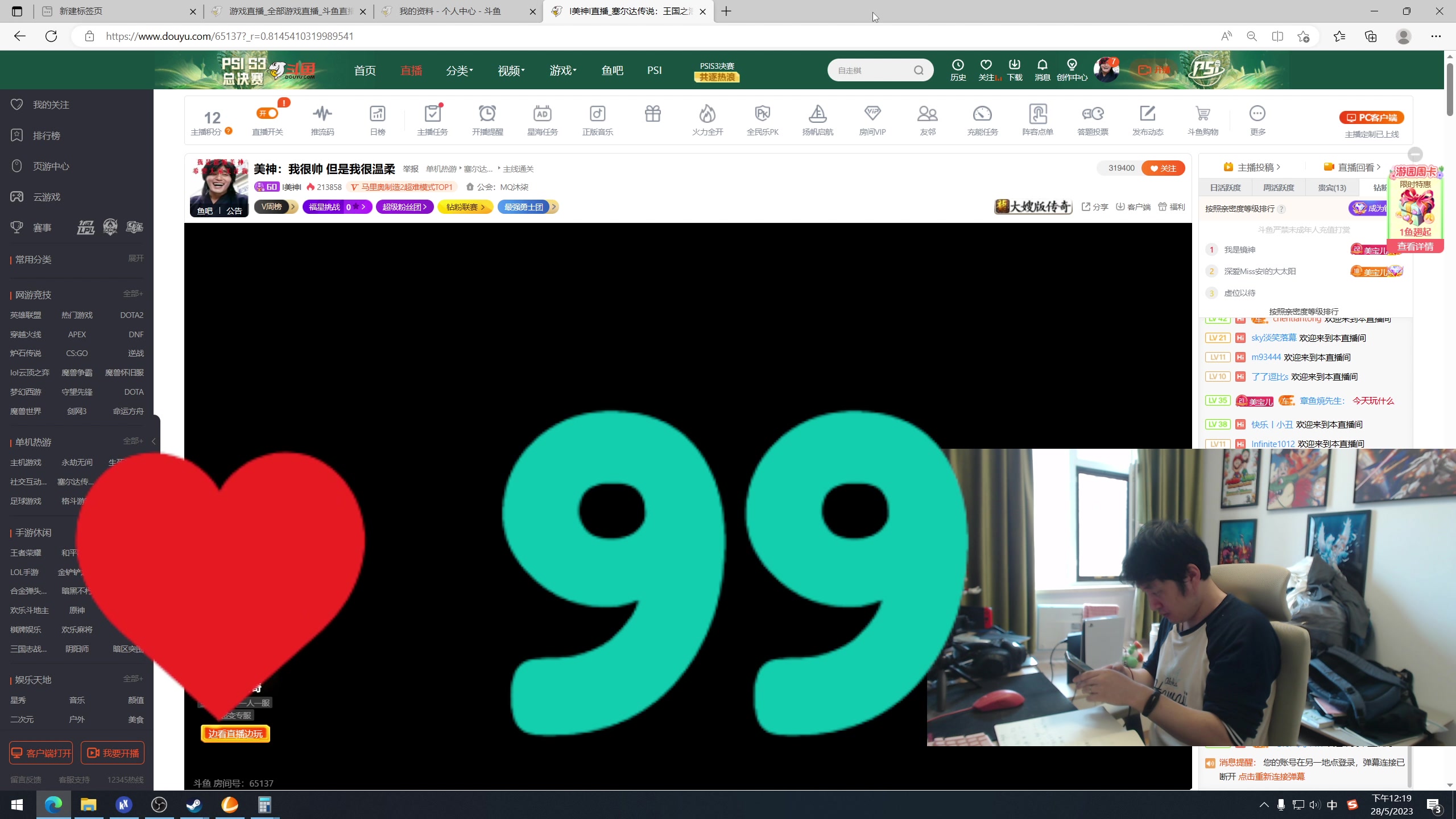Click the search magnifier icon

(919, 70)
